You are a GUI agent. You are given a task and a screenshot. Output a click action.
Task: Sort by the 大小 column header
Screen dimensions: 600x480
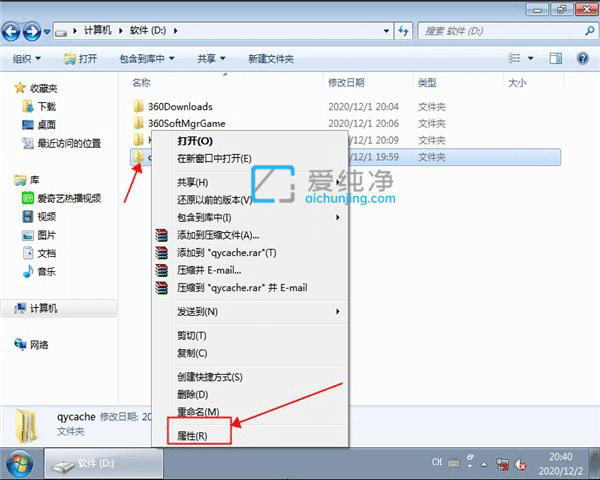tap(517, 82)
